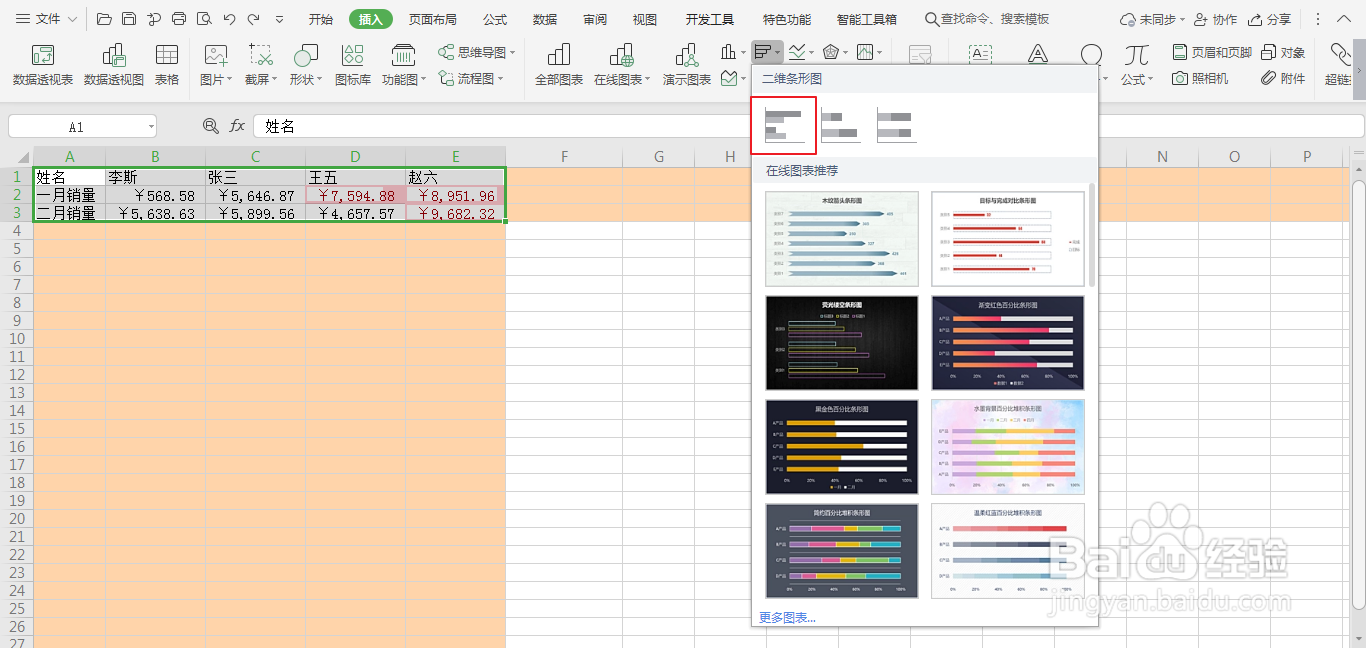Screen dimensions: 1366x648
Task: Click the 照相机 camera button
Action: (1200, 78)
